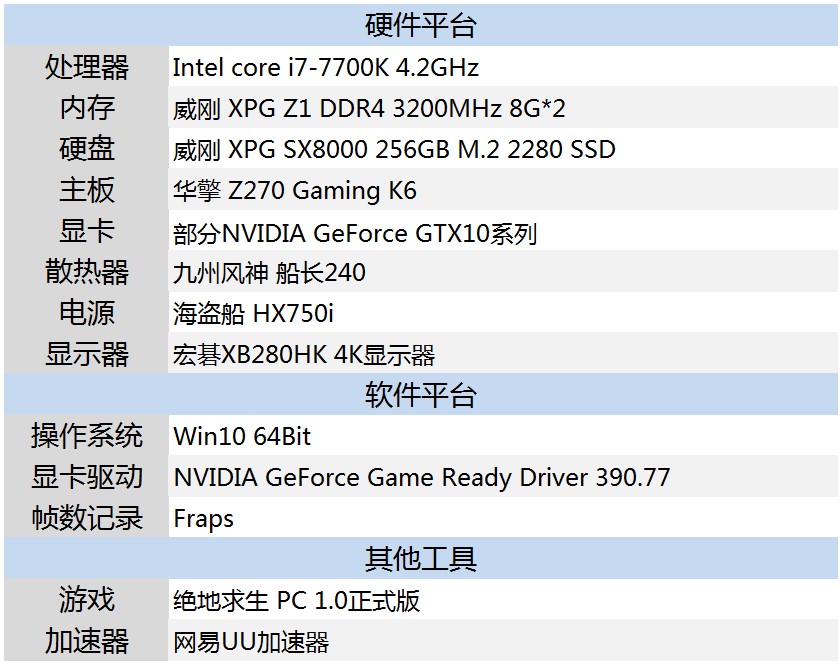The width and height of the screenshot is (840, 668).
Task: Click the 威刚 XPG Z1 DDR4 memory entry
Action: tap(370, 108)
